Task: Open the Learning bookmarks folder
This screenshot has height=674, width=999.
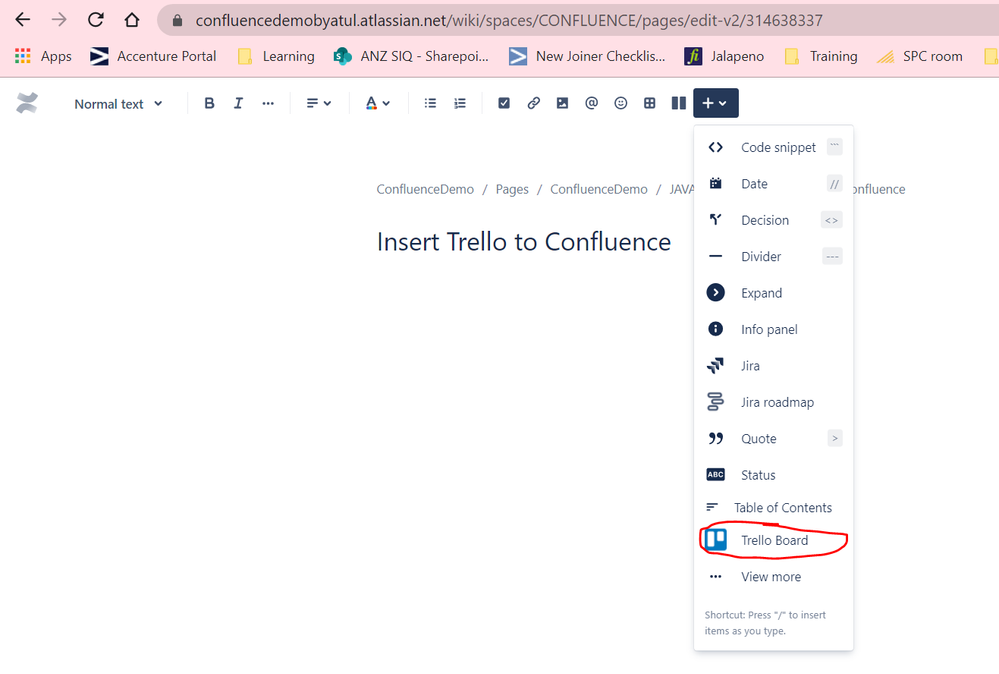Action: [276, 56]
